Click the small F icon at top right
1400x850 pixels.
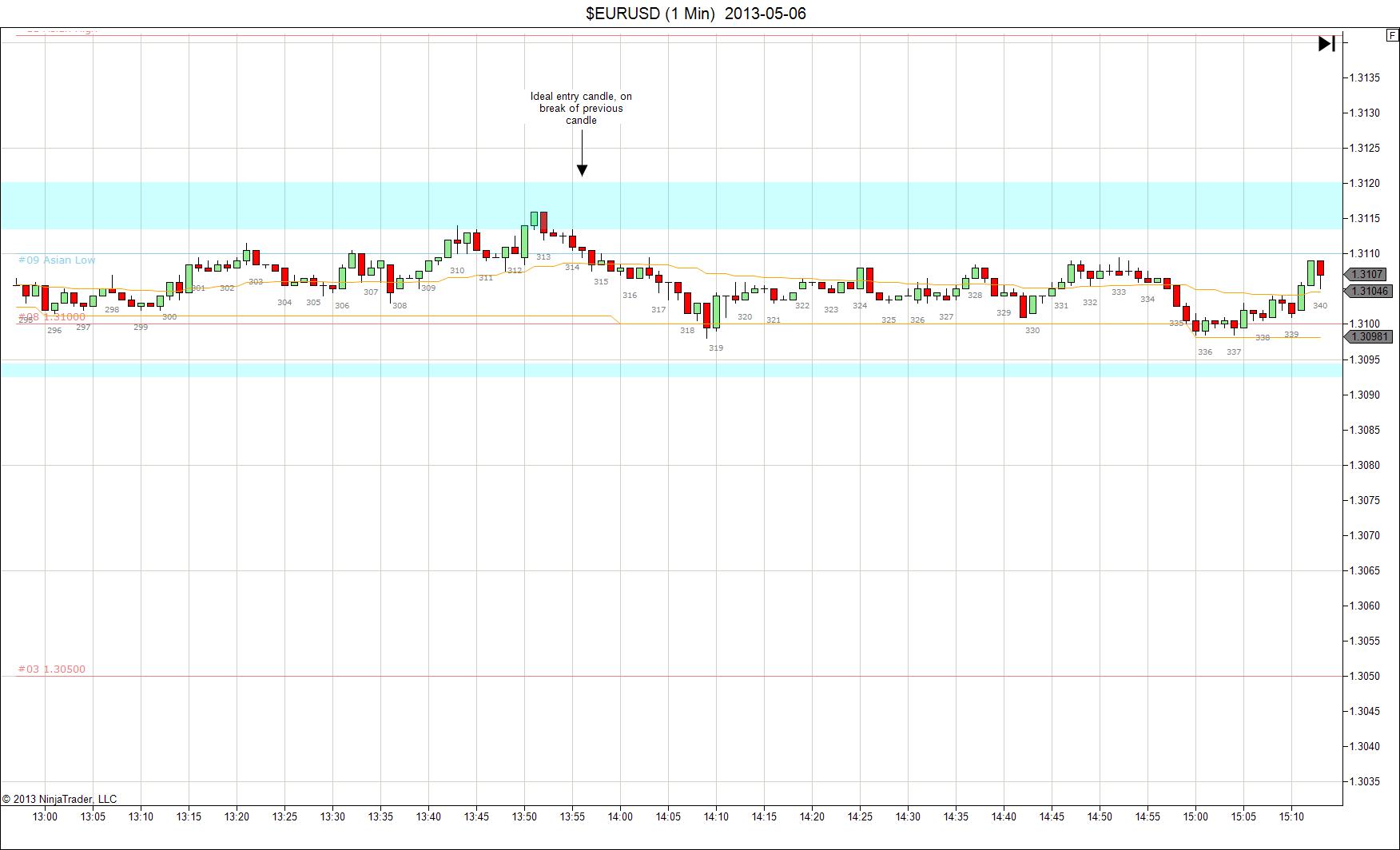point(1392,35)
